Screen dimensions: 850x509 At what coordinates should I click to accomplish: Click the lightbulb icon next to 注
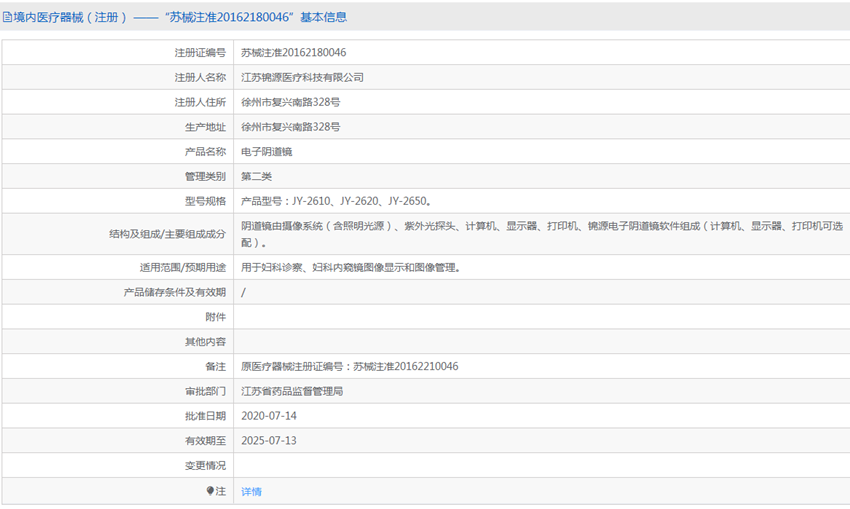(210, 491)
